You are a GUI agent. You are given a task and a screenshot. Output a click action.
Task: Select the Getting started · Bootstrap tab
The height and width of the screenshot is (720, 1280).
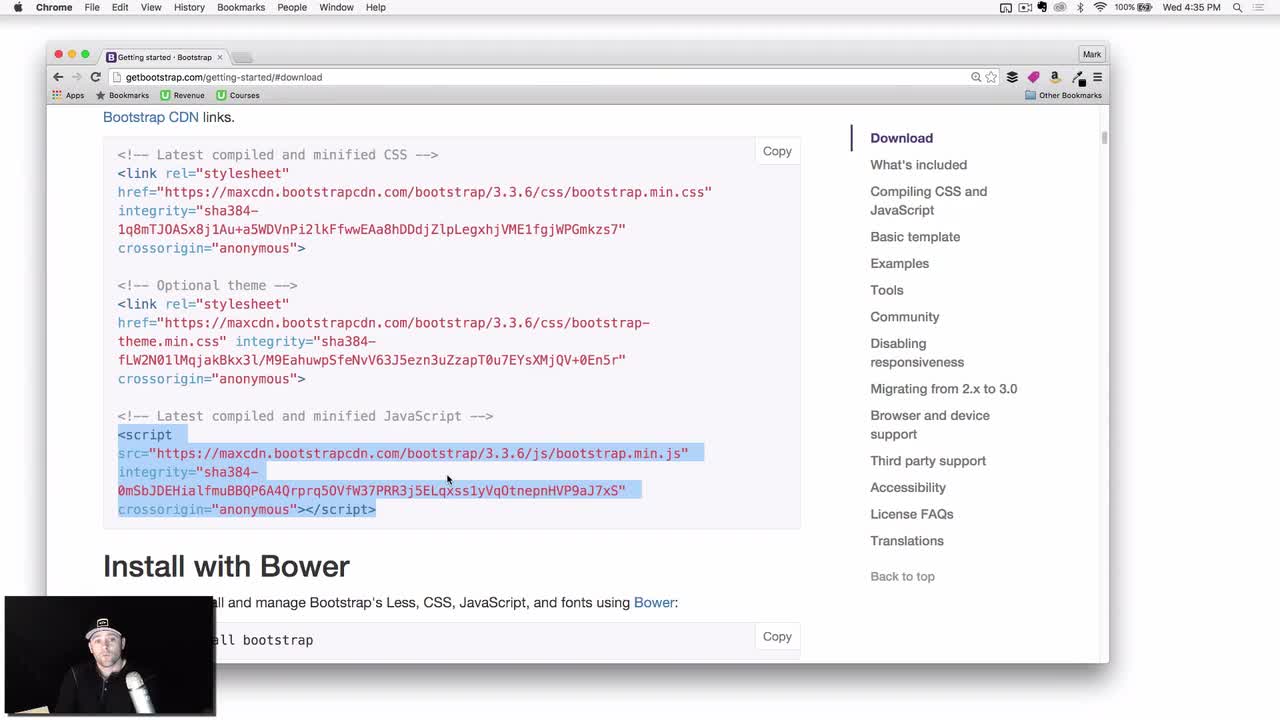click(x=165, y=57)
